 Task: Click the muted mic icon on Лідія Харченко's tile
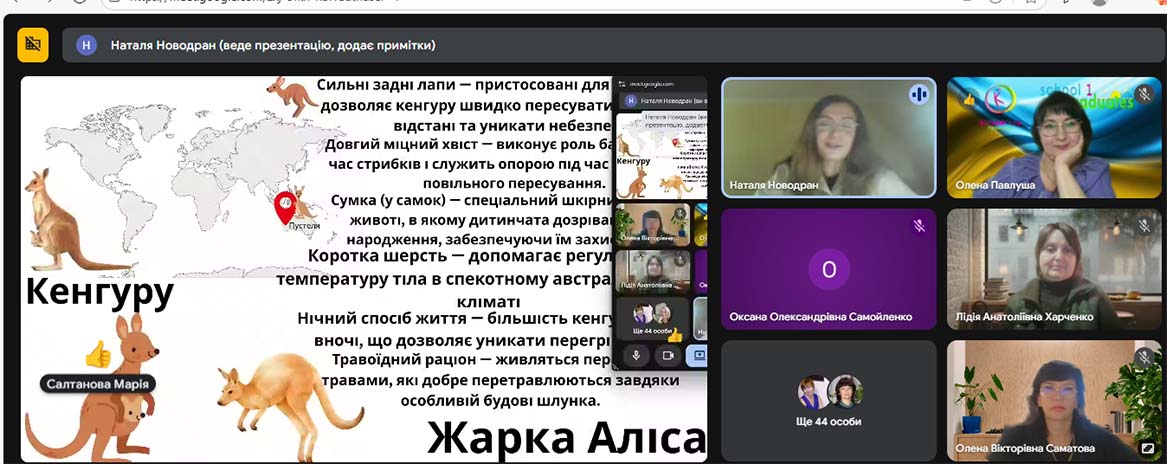[1144, 226]
